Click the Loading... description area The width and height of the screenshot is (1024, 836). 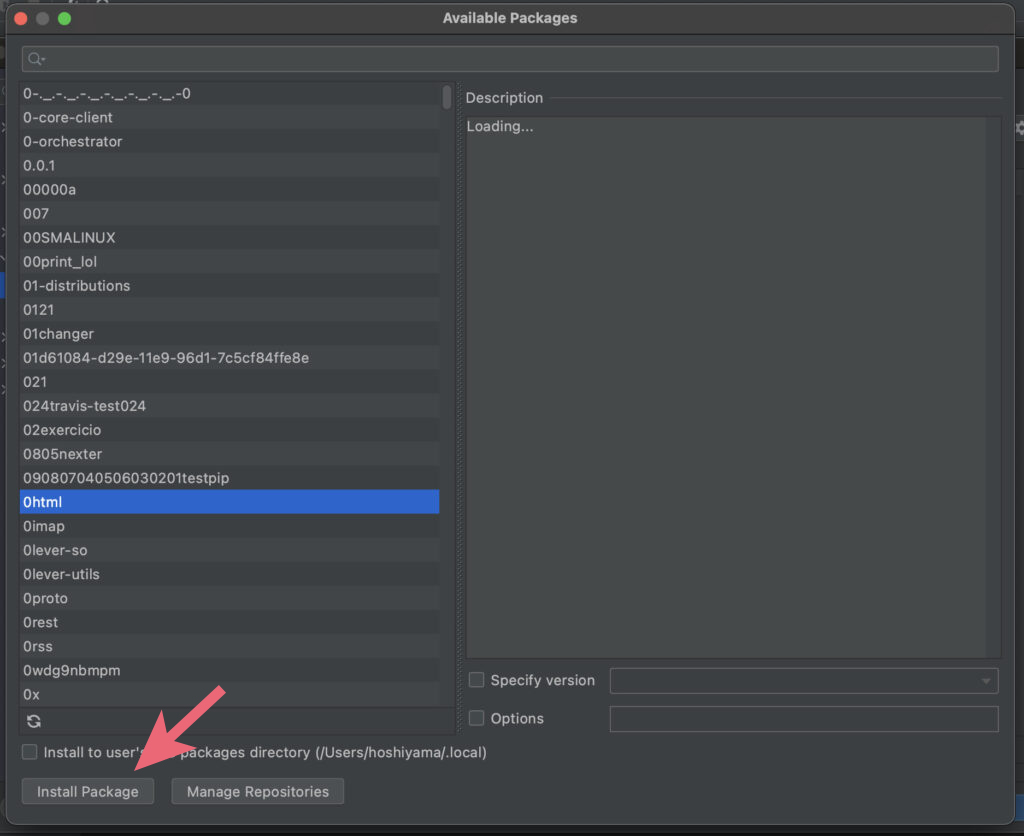point(733,387)
